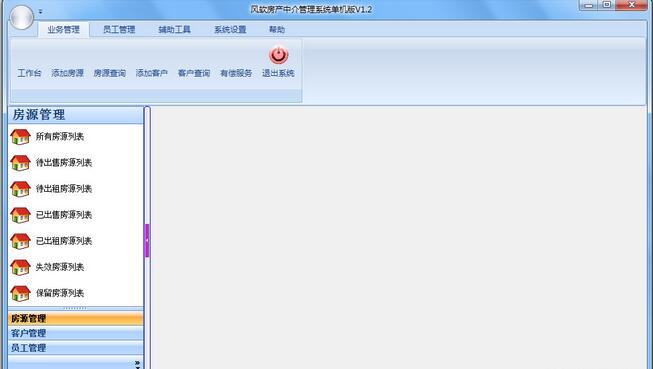Maximize the application window
Screen dimensions: 653x369
tap(607, 5)
